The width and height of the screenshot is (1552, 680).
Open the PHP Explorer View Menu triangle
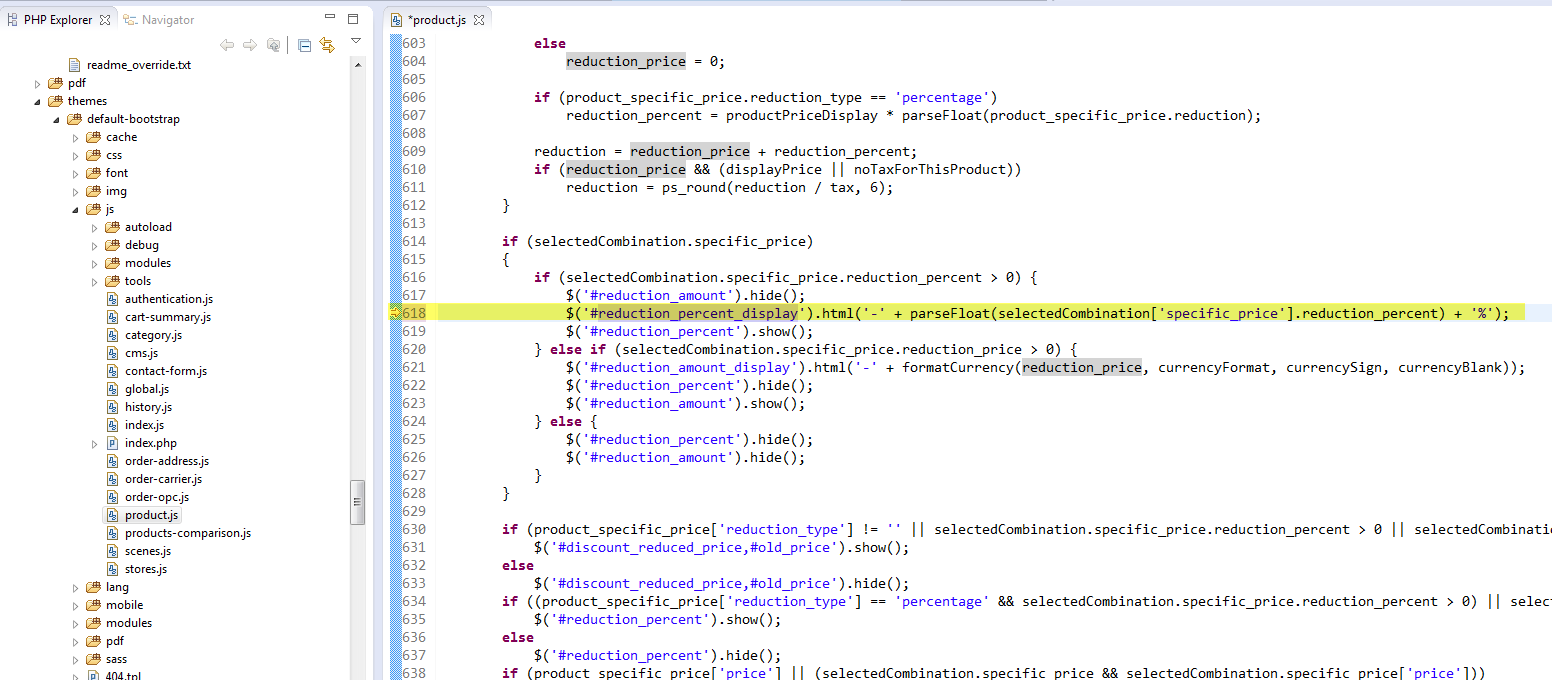[x=355, y=42]
